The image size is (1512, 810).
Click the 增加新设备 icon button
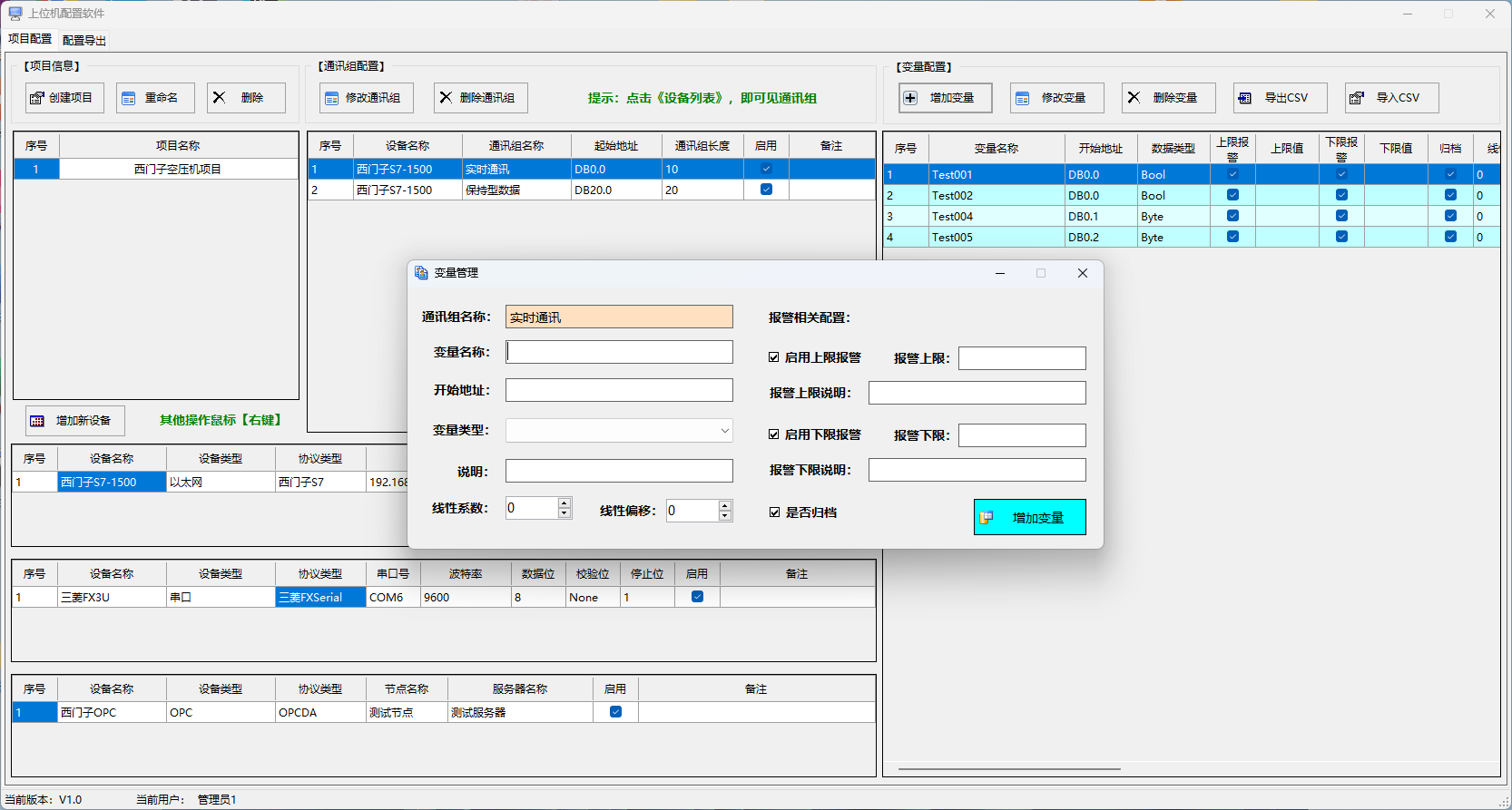[37, 421]
